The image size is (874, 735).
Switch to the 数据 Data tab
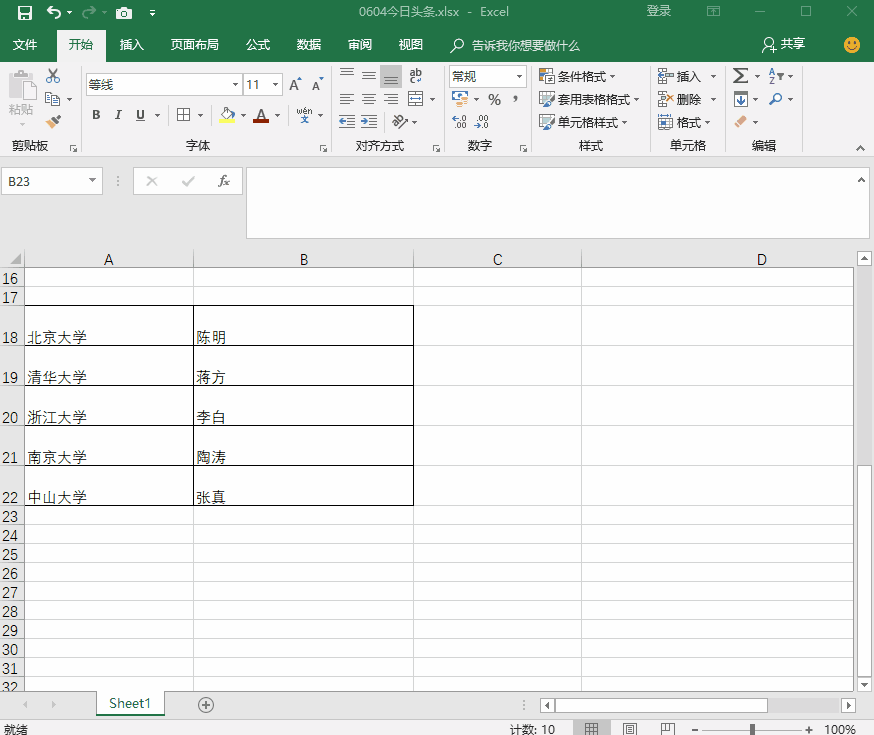(309, 45)
